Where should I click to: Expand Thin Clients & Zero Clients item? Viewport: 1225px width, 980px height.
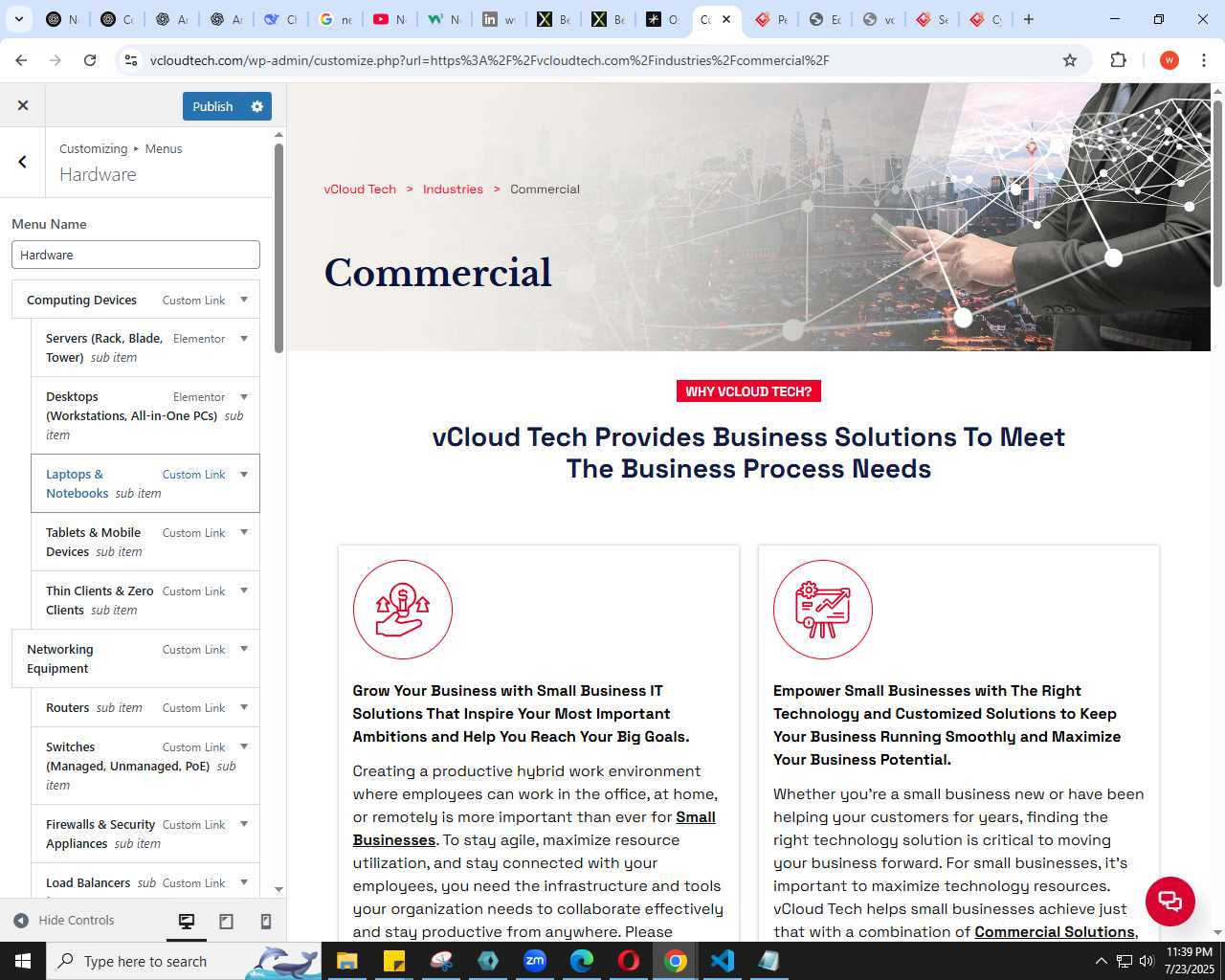coord(244,590)
